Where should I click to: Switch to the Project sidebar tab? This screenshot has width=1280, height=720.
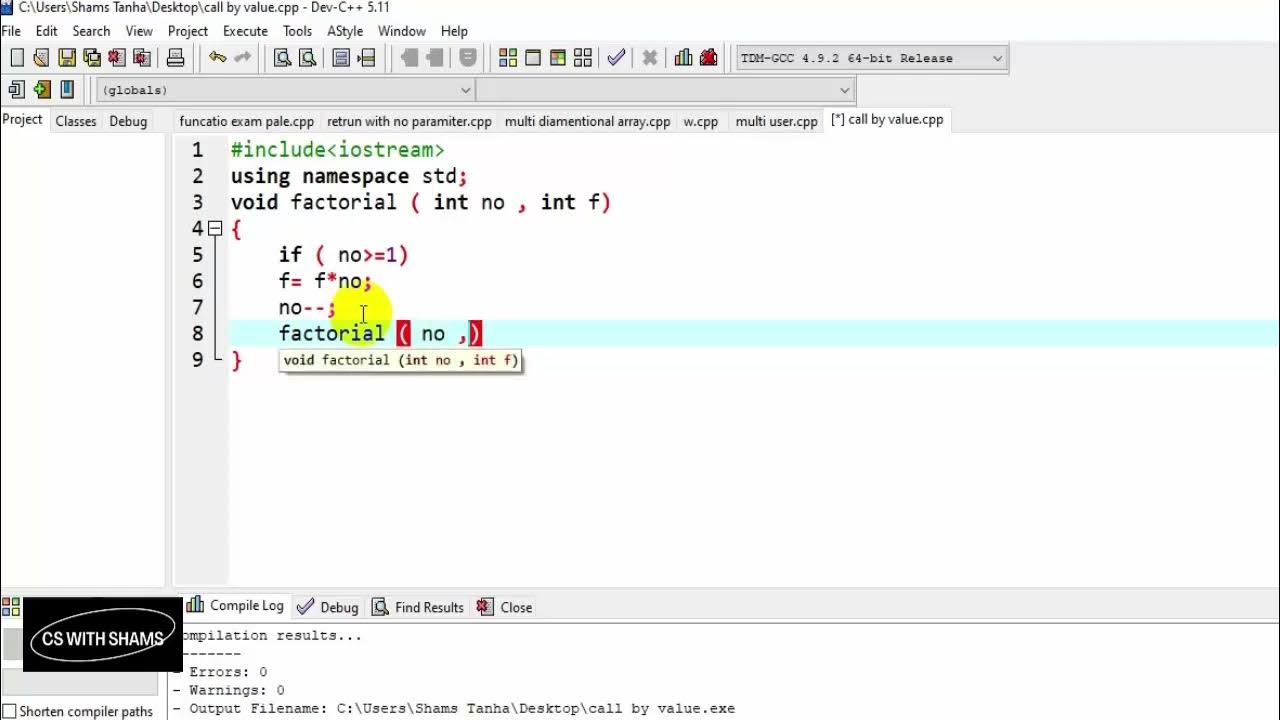[22, 120]
